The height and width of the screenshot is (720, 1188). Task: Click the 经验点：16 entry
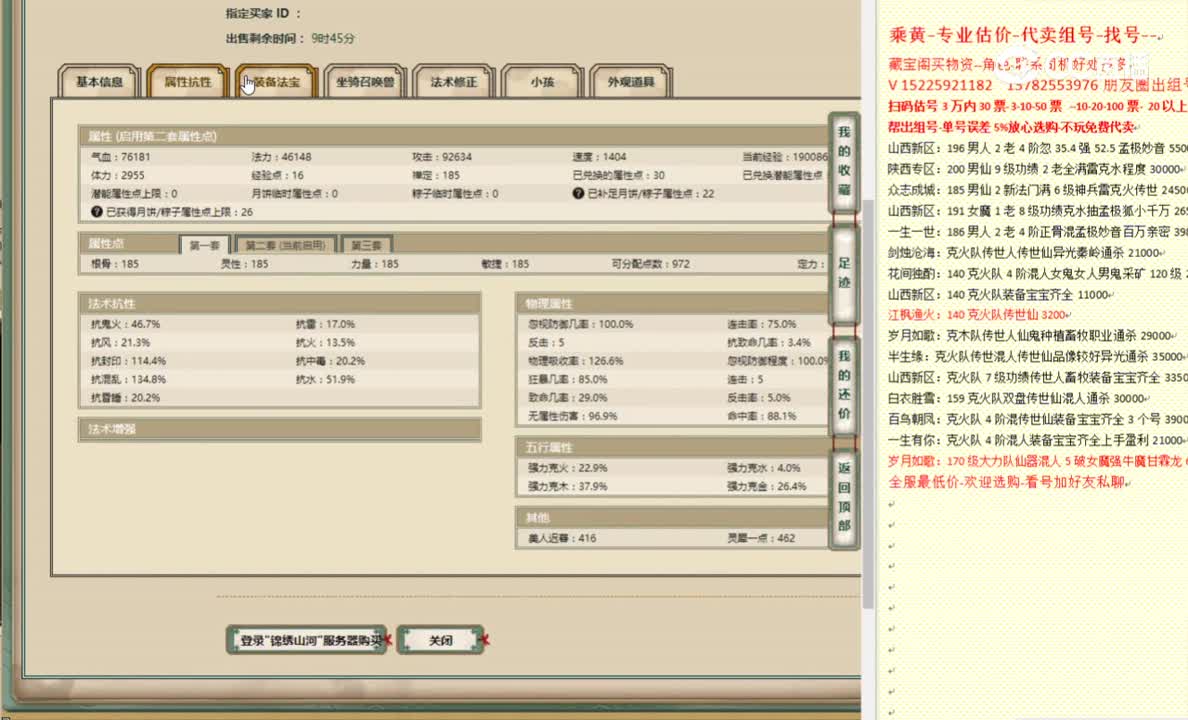[x=277, y=175]
